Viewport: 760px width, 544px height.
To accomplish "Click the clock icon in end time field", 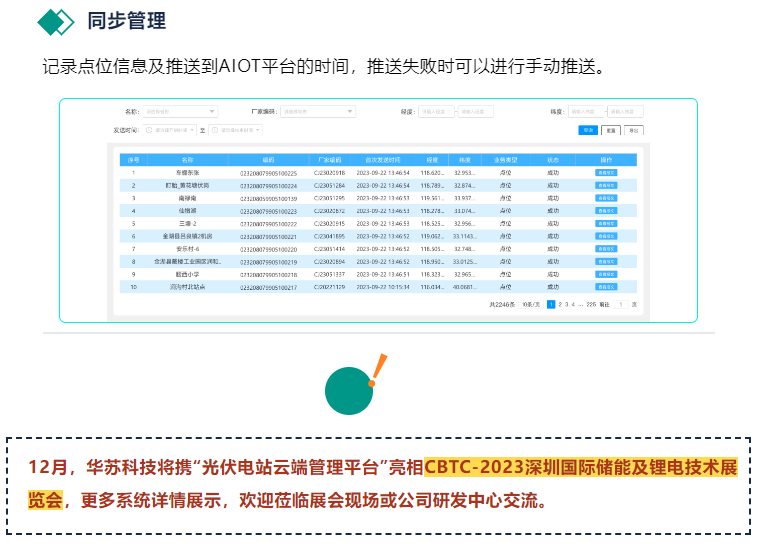I will point(214,130).
